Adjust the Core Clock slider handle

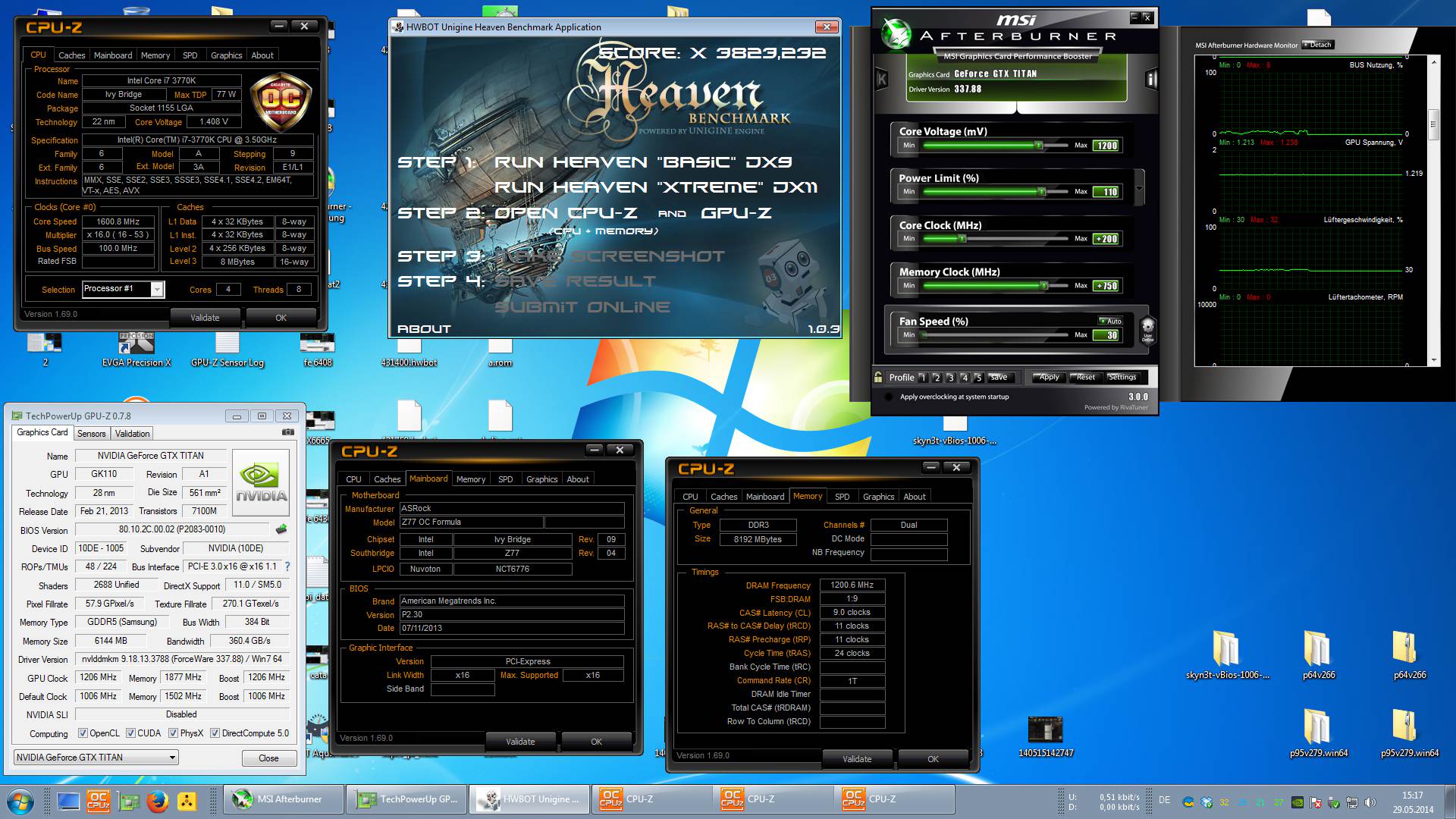(962, 238)
